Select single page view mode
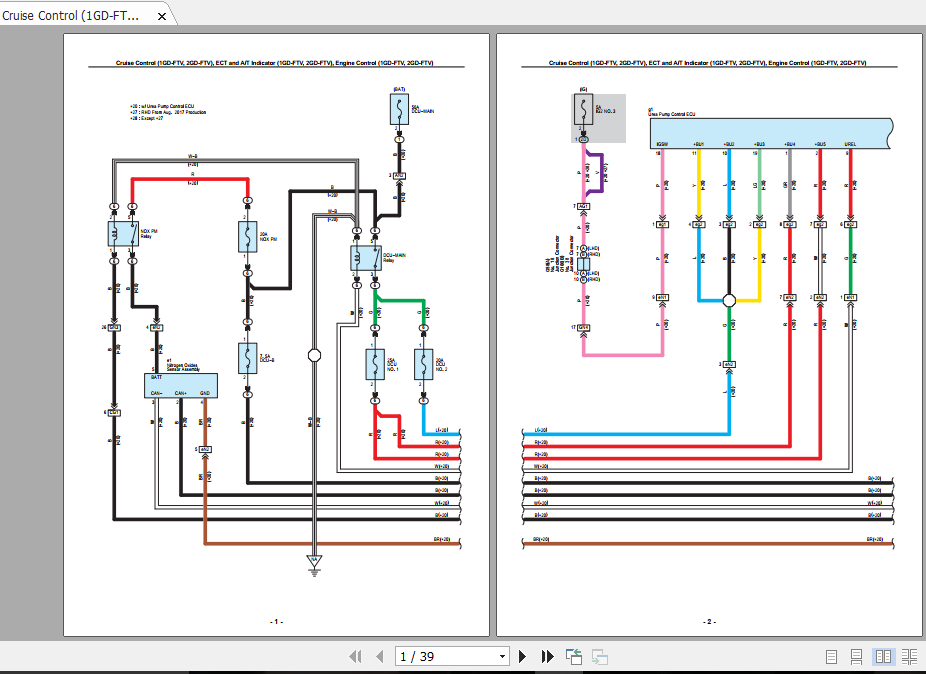Viewport: 926px width, 674px height. click(x=830, y=656)
